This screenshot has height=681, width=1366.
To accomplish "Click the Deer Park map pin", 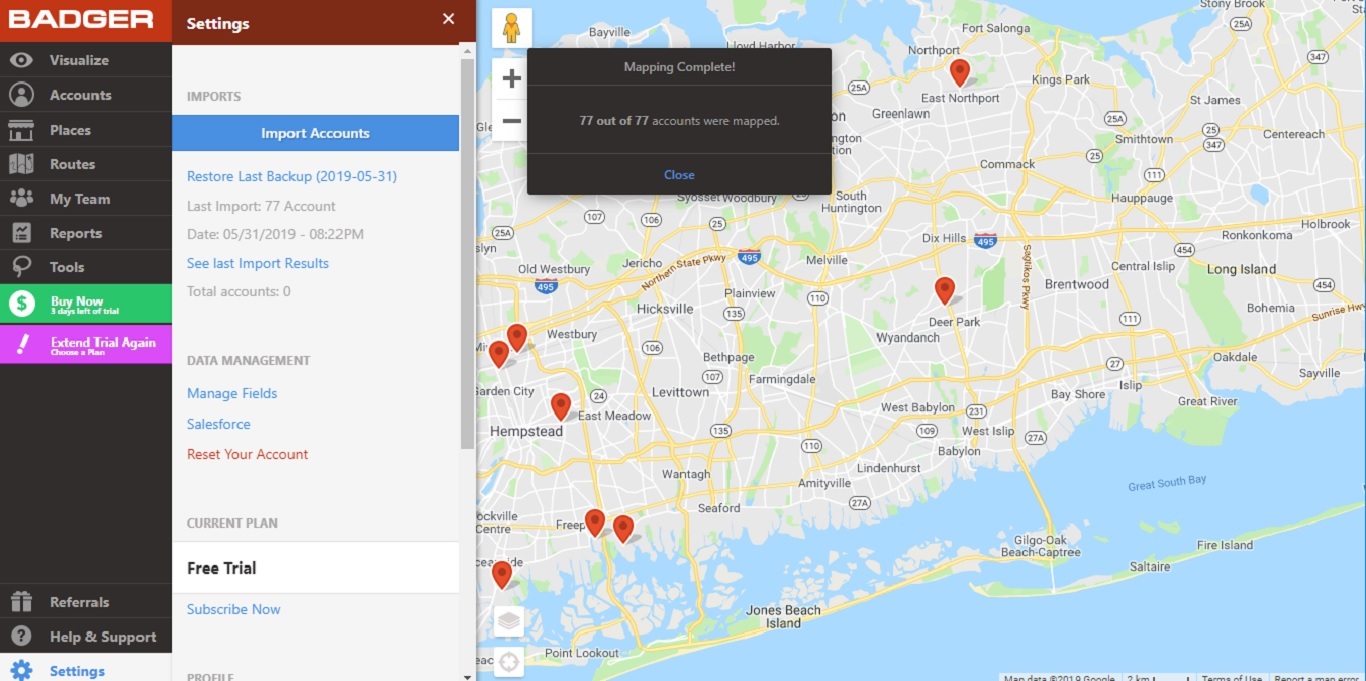I will coord(945,291).
